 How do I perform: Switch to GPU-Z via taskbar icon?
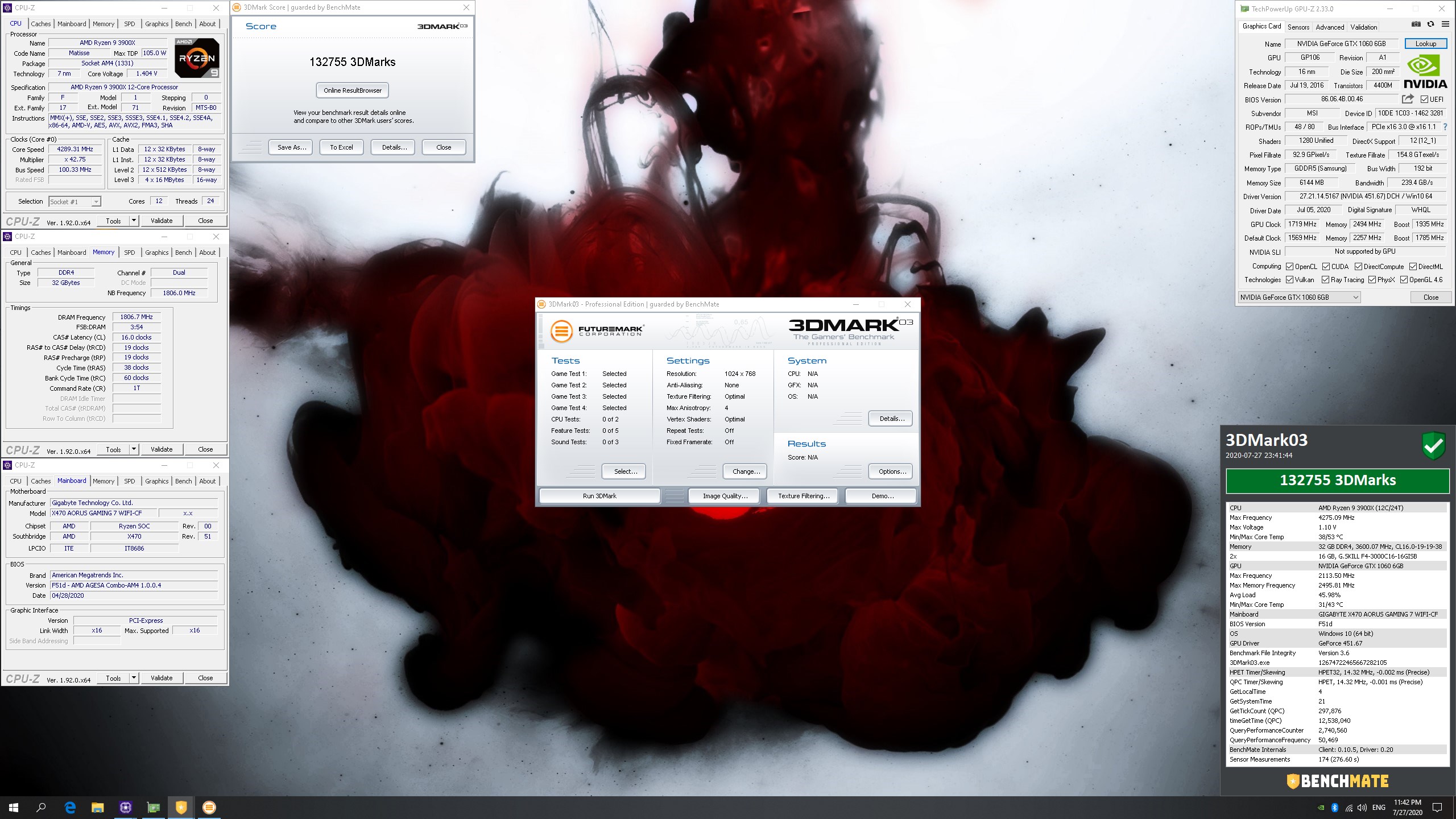click(x=154, y=807)
